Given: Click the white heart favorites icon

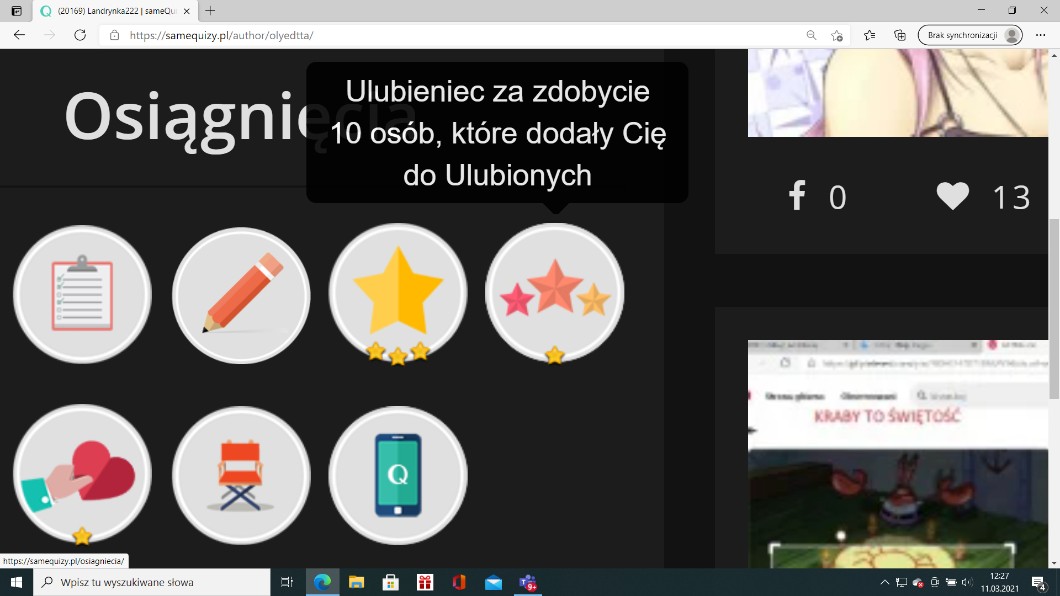Looking at the screenshot, I should tap(952, 196).
